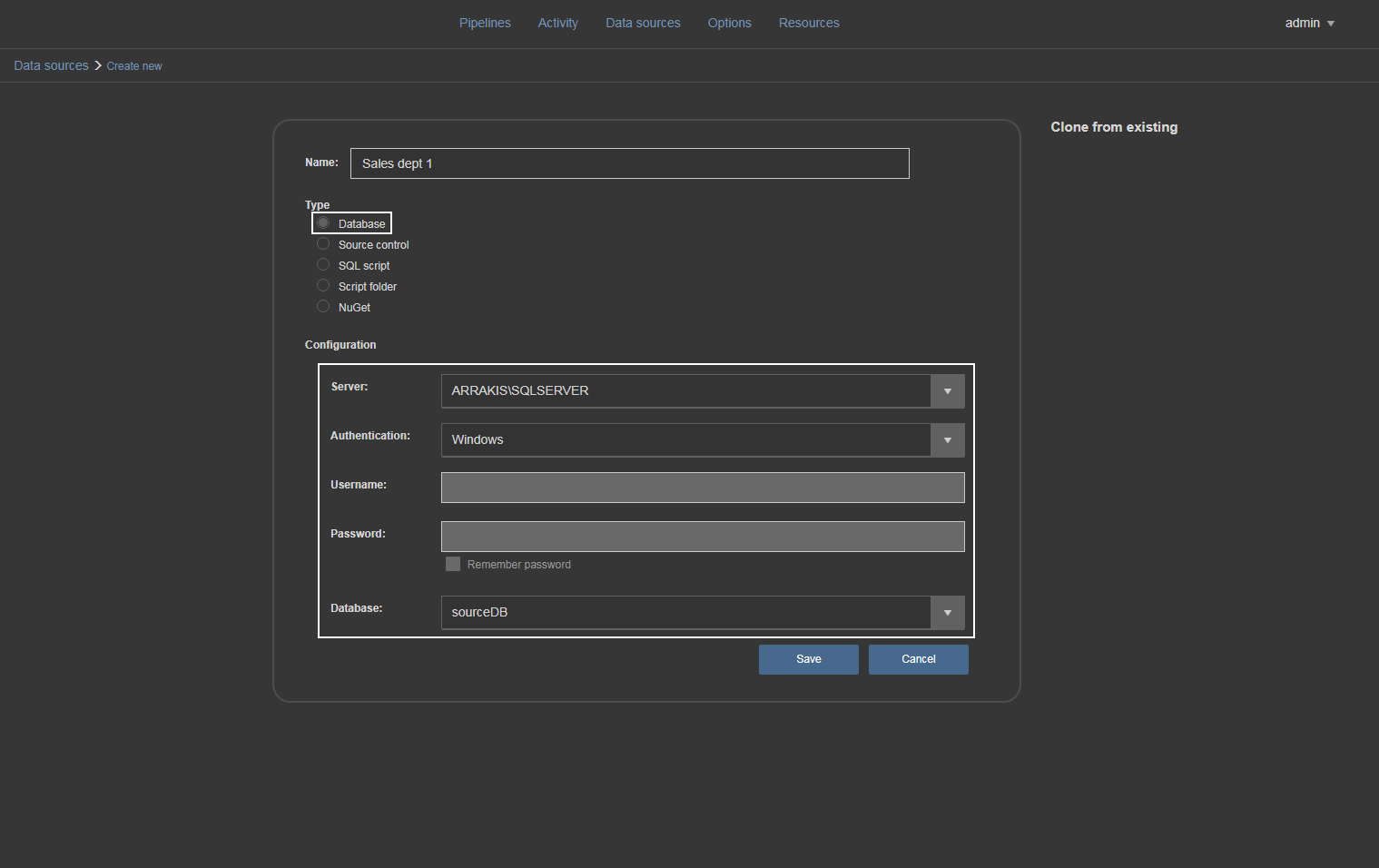Screen dimensions: 1379x868
Task: Go to the Pipelines tab
Action: point(485,23)
